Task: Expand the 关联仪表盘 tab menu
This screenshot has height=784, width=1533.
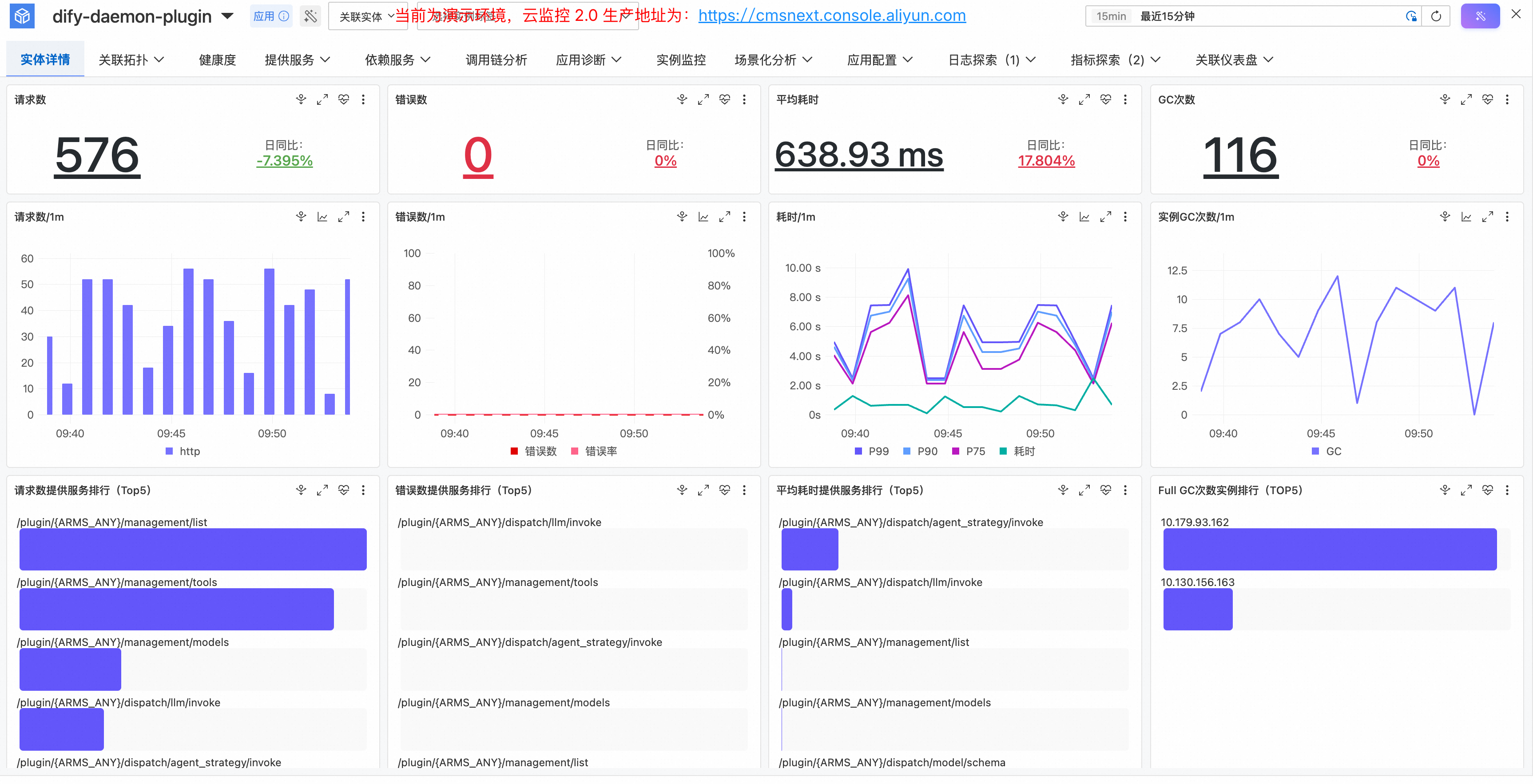Action: coord(1234,59)
